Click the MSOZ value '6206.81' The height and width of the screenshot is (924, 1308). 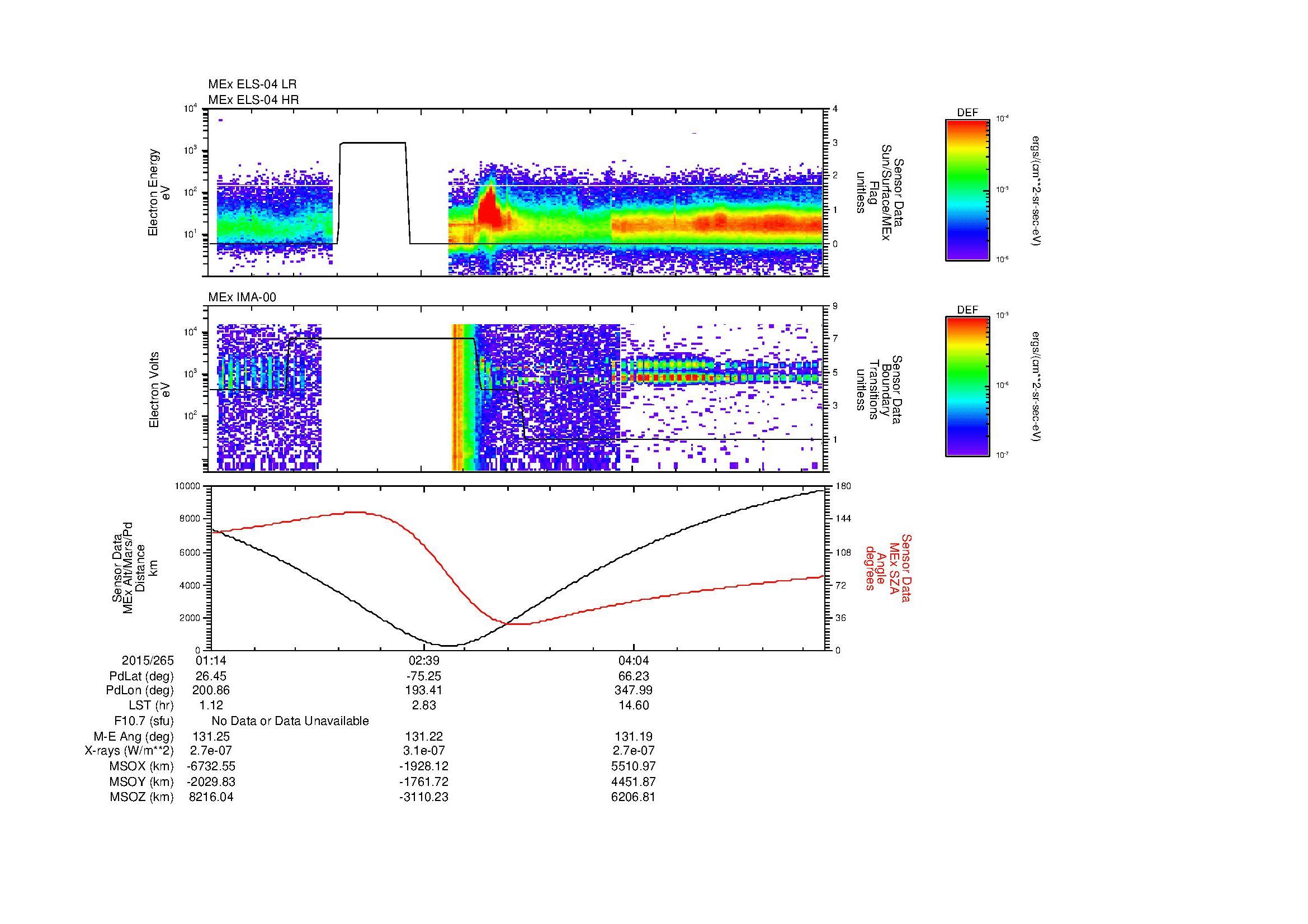[x=634, y=797]
